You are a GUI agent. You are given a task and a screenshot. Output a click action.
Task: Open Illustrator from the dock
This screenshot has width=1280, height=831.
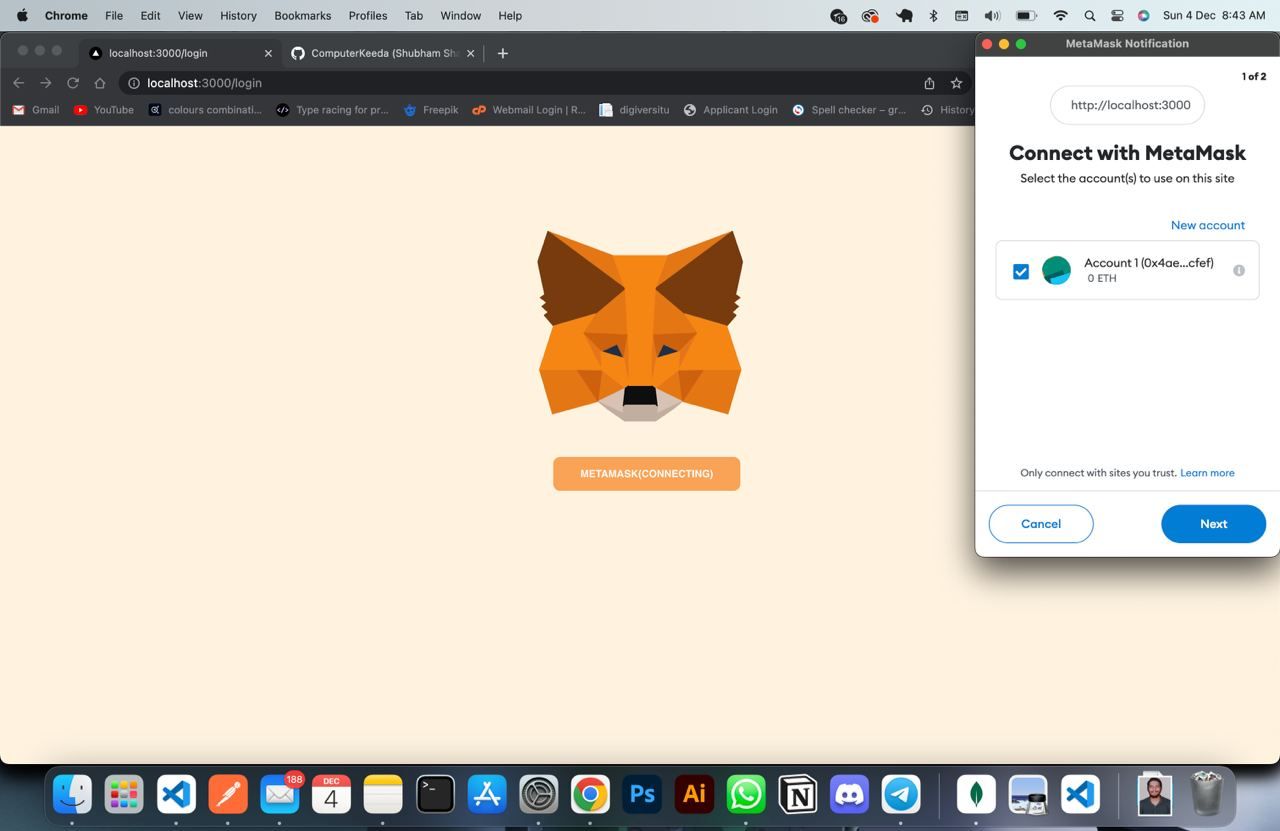694,794
